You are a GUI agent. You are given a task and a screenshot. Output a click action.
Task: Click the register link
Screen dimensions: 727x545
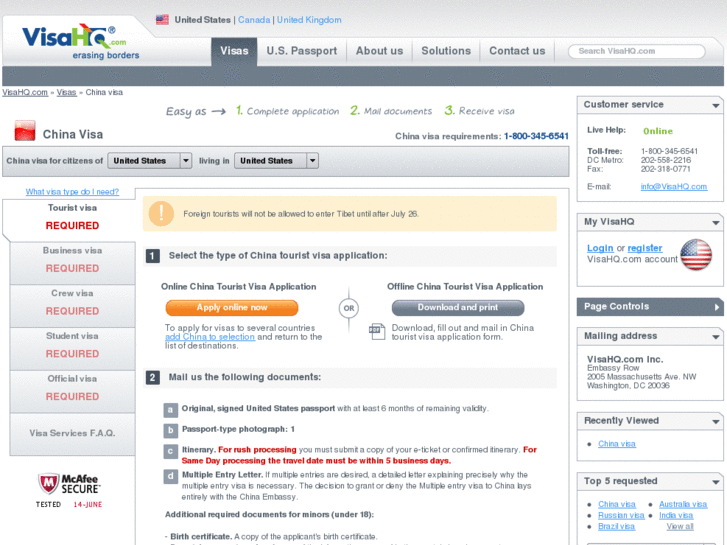pyautogui.click(x=645, y=248)
